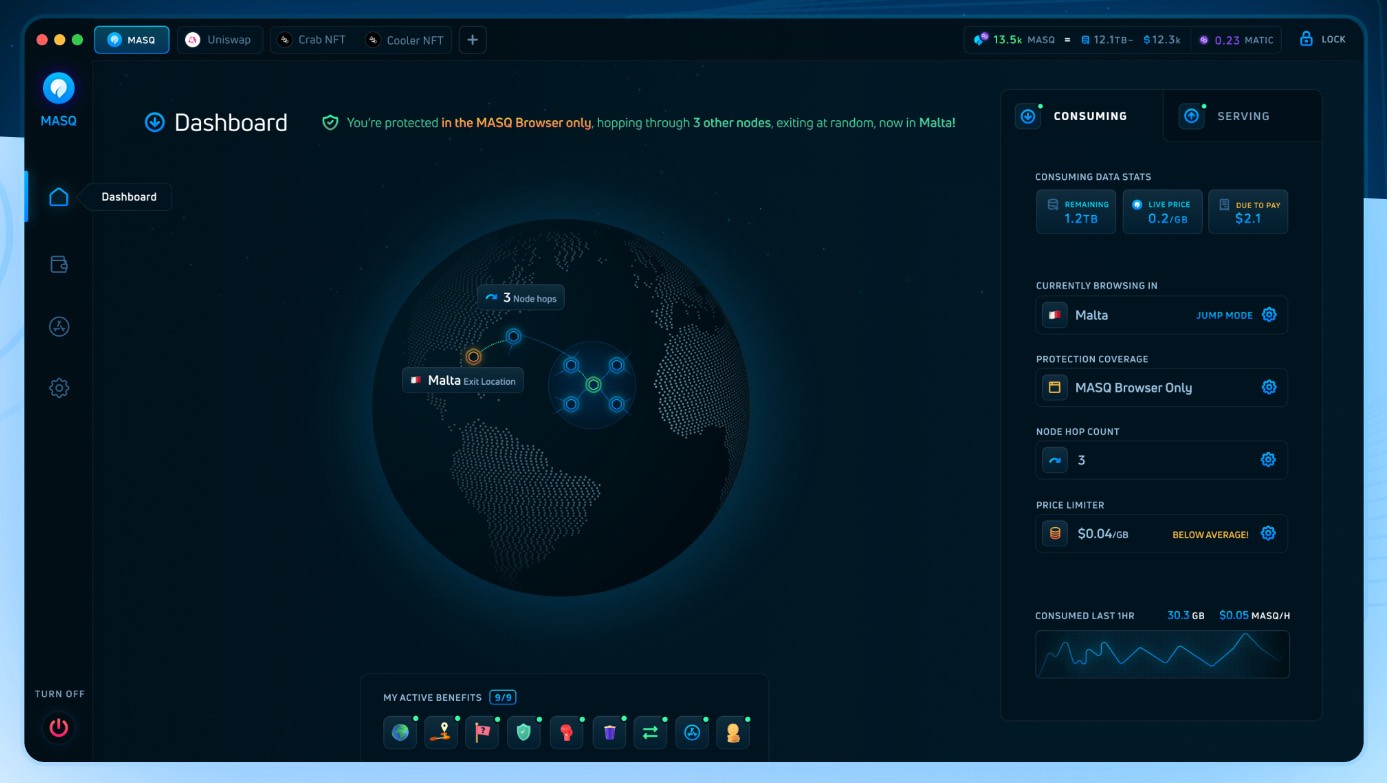The image size is (1387, 783).
Task: Click the network nodes sidebar icon
Action: coord(59,326)
